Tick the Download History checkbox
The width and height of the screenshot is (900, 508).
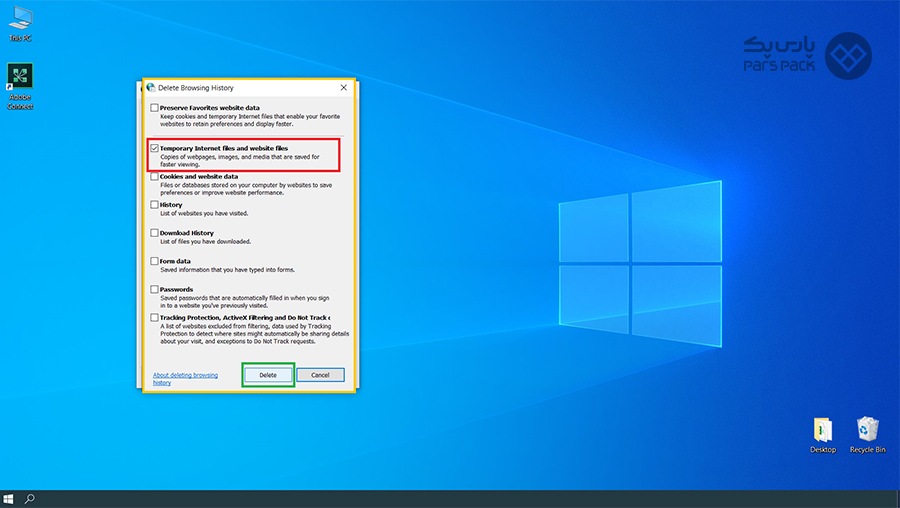[154, 233]
